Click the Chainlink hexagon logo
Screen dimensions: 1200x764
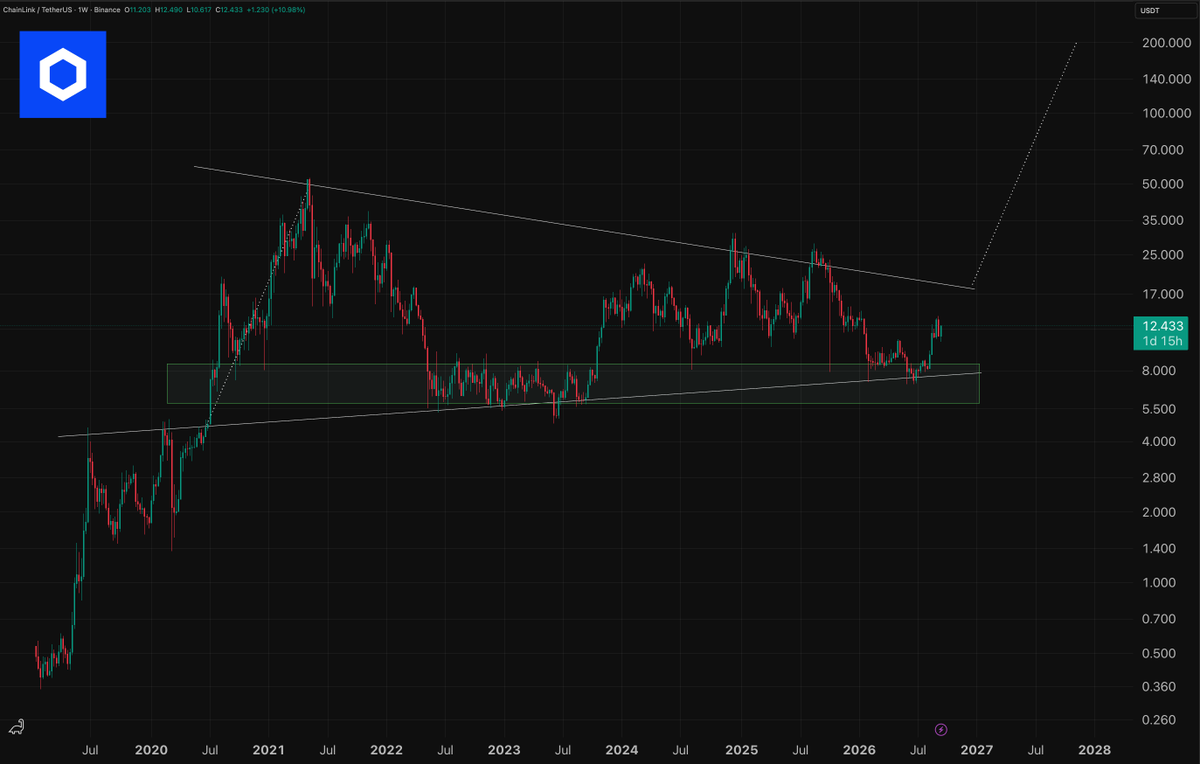[62, 74]
